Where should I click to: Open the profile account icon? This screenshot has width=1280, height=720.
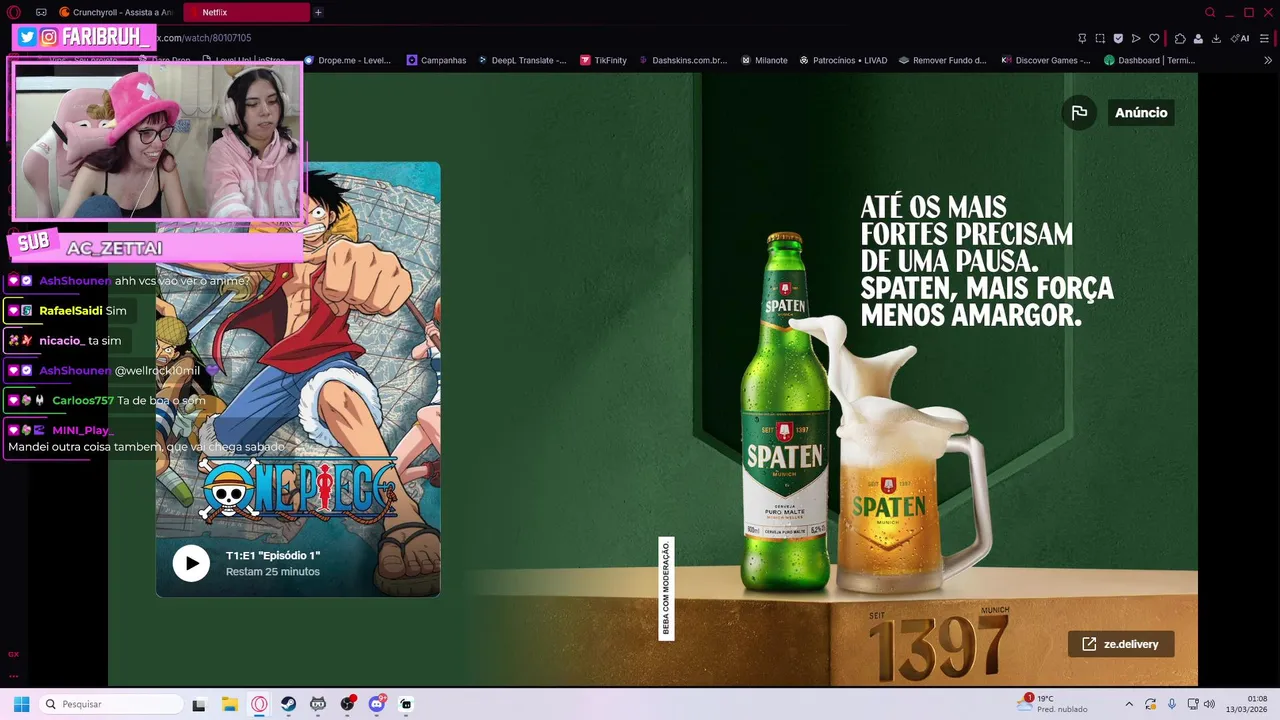[x=1198, y=38]
